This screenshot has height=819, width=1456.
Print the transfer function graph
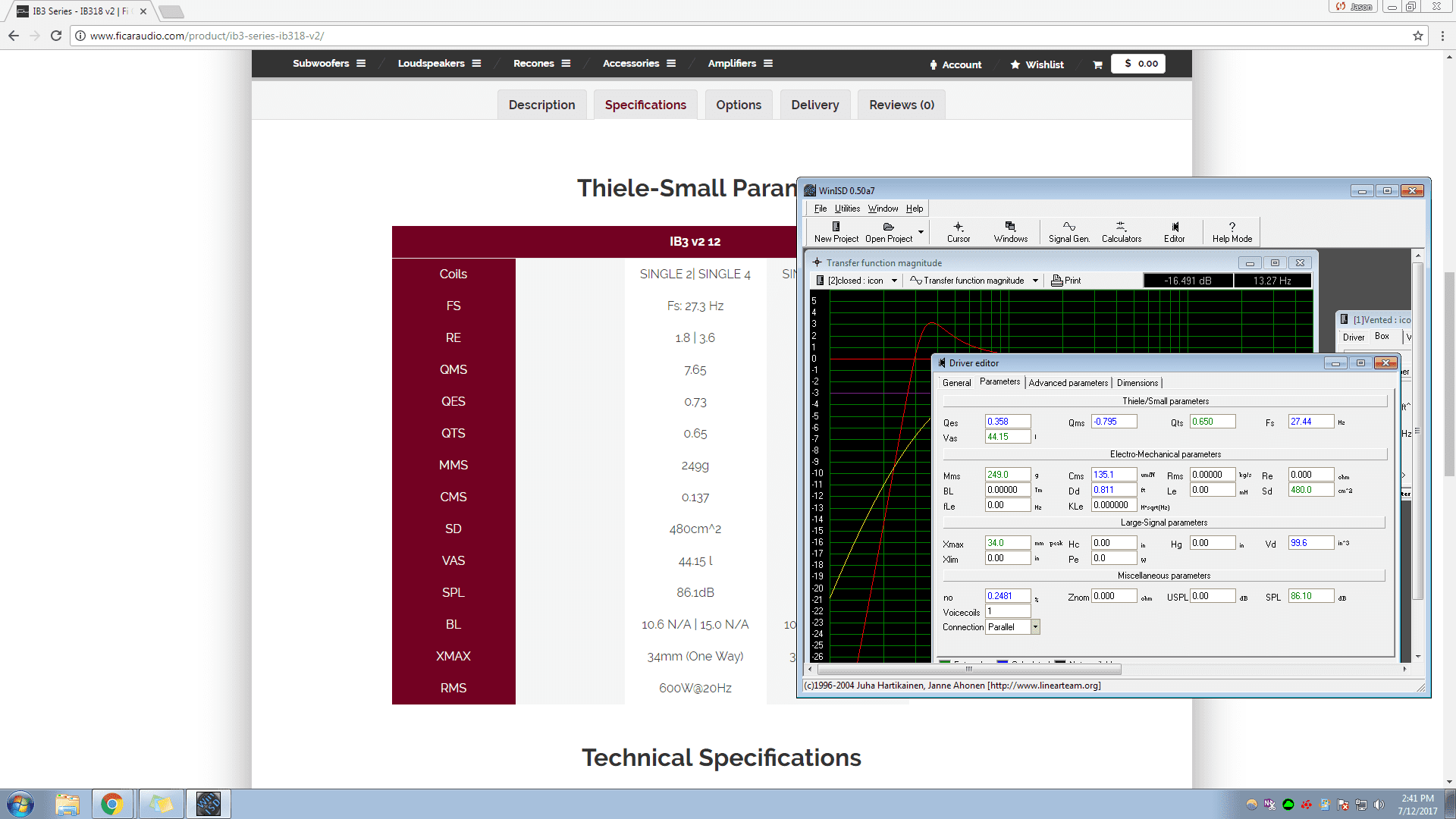(1066, 281)
